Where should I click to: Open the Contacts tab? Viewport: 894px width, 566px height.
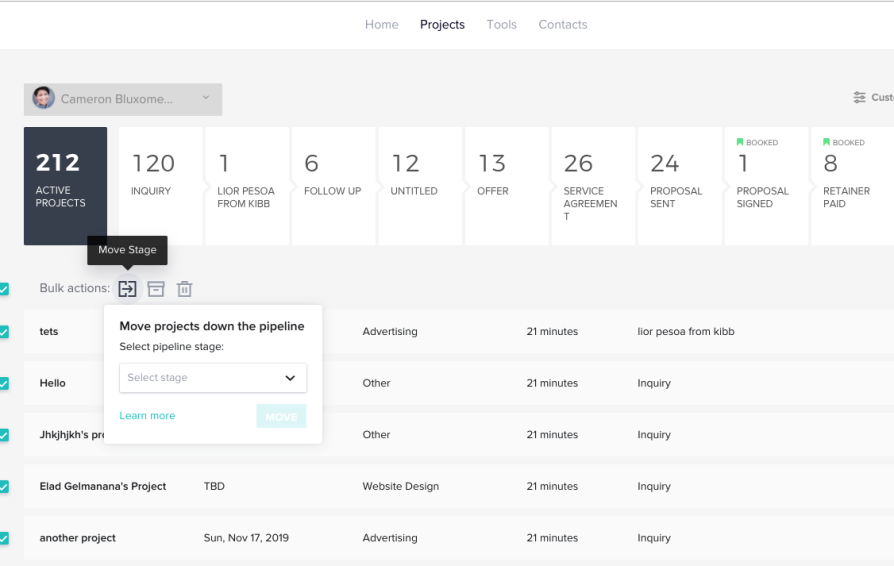pyautogui.click(x=562, y=25)
